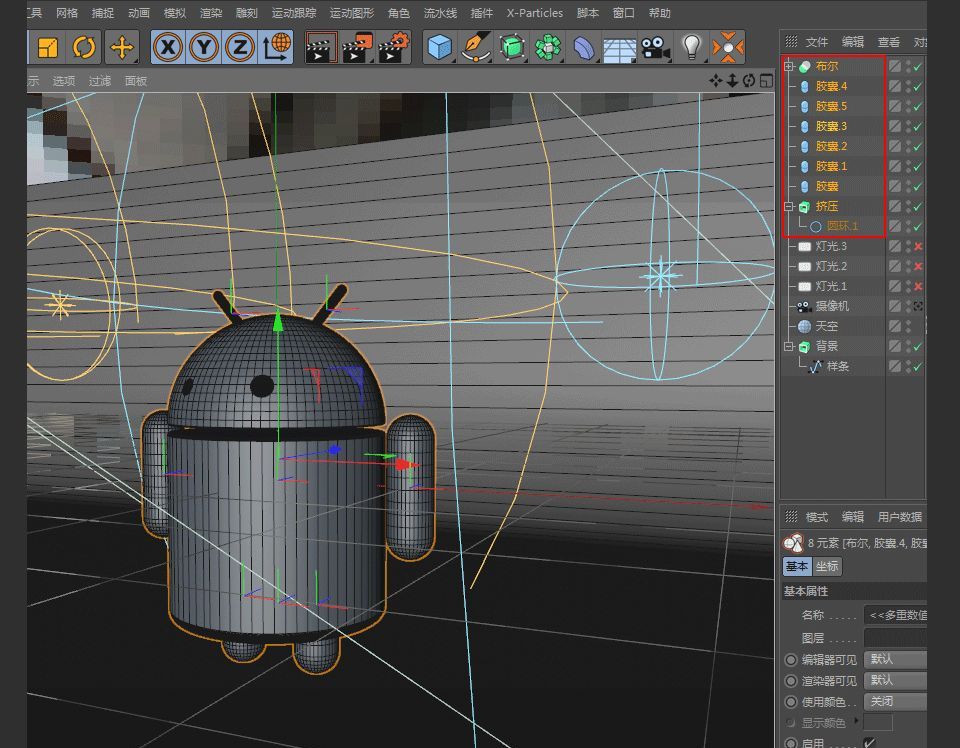
Task: Collapse the 挤压 object tree node
Action: click(x=789, y=206)
